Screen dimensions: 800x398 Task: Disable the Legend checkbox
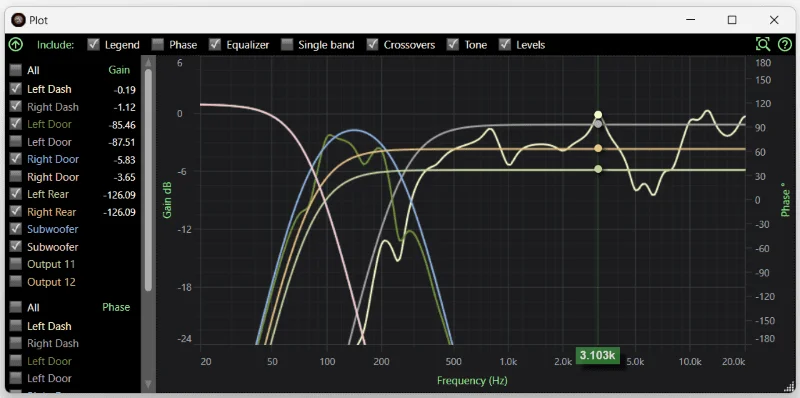pyautogui.click(x=93, y=44)
